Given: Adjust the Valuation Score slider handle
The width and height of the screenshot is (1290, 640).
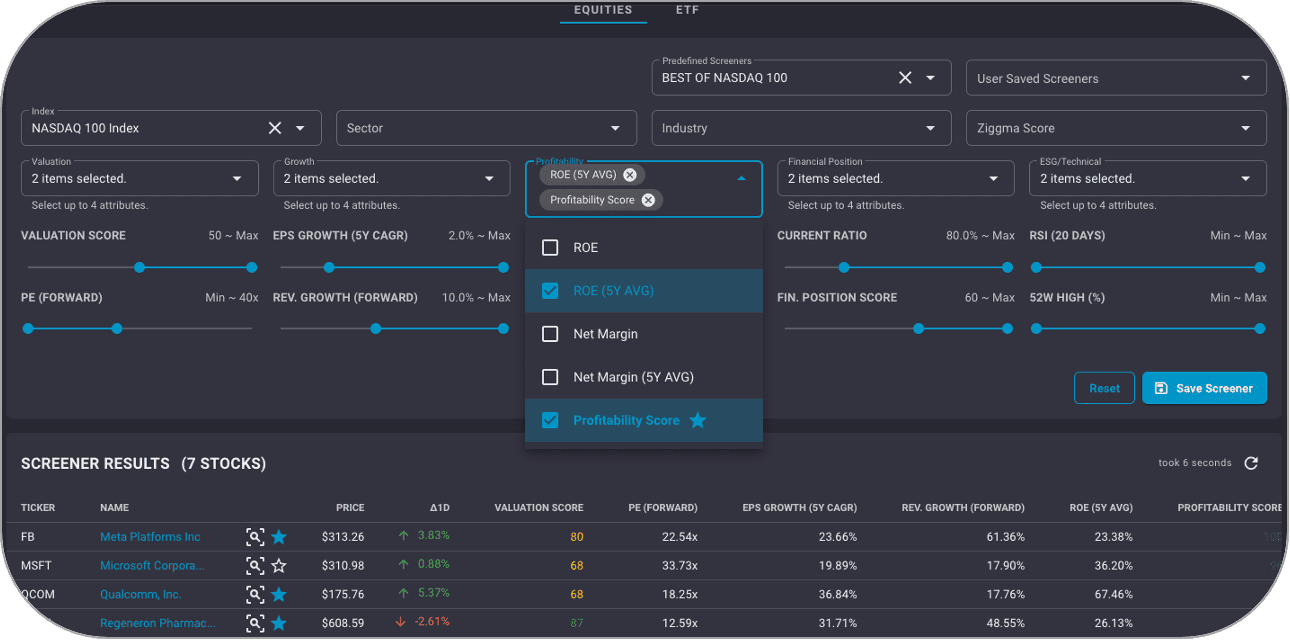Looking at the screenshot, I should point(140,267).
